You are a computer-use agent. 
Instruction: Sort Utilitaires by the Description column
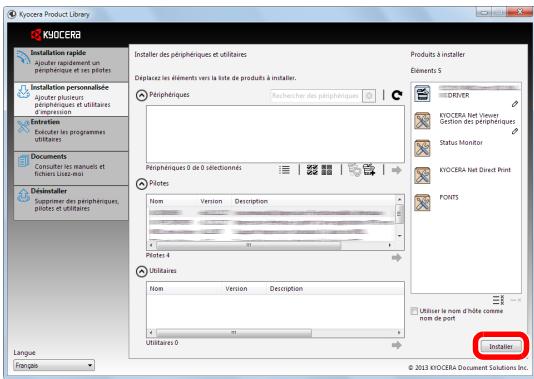(286, 289)
